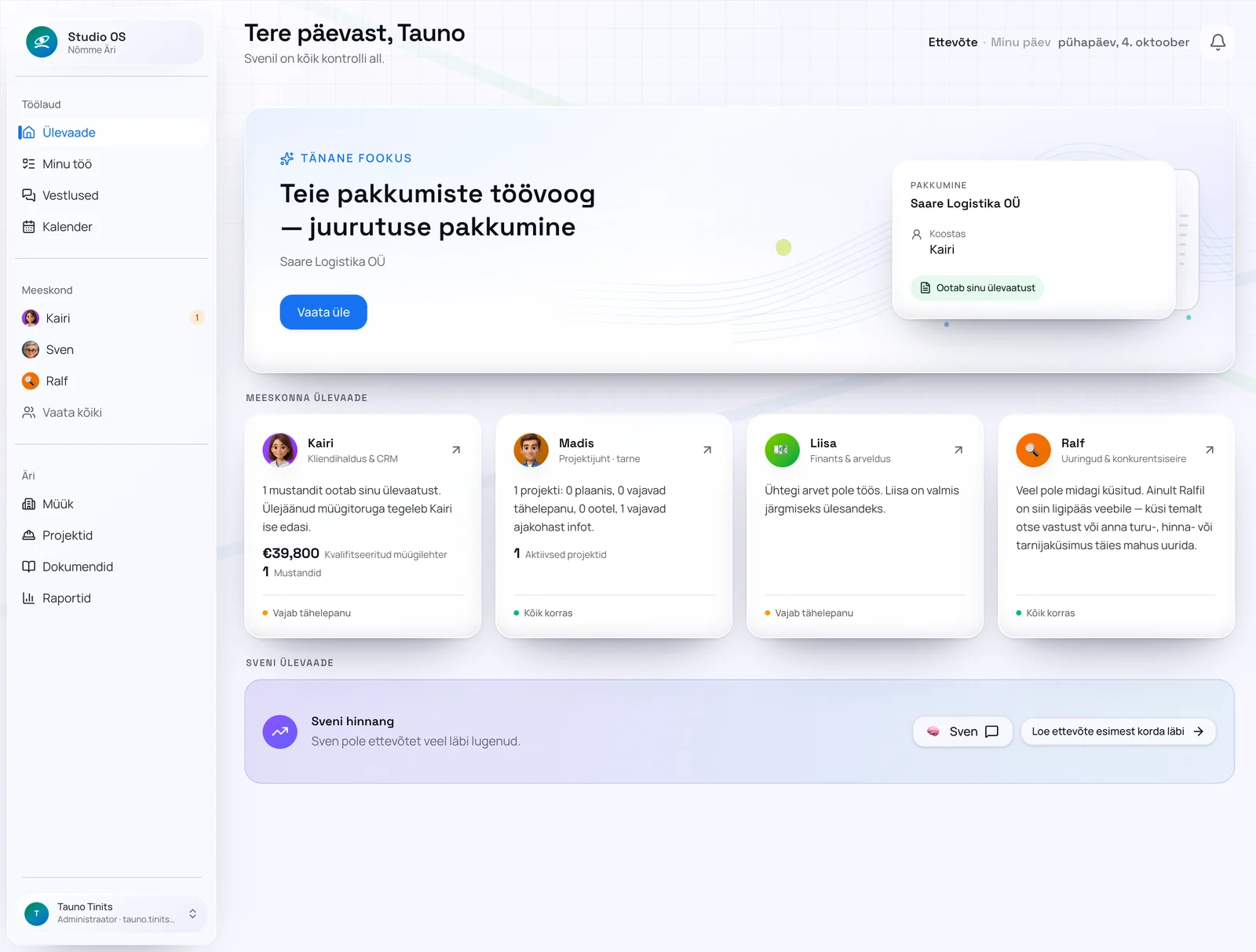Click Ootab sinu ülevaatust status chip

coord(977,288)
